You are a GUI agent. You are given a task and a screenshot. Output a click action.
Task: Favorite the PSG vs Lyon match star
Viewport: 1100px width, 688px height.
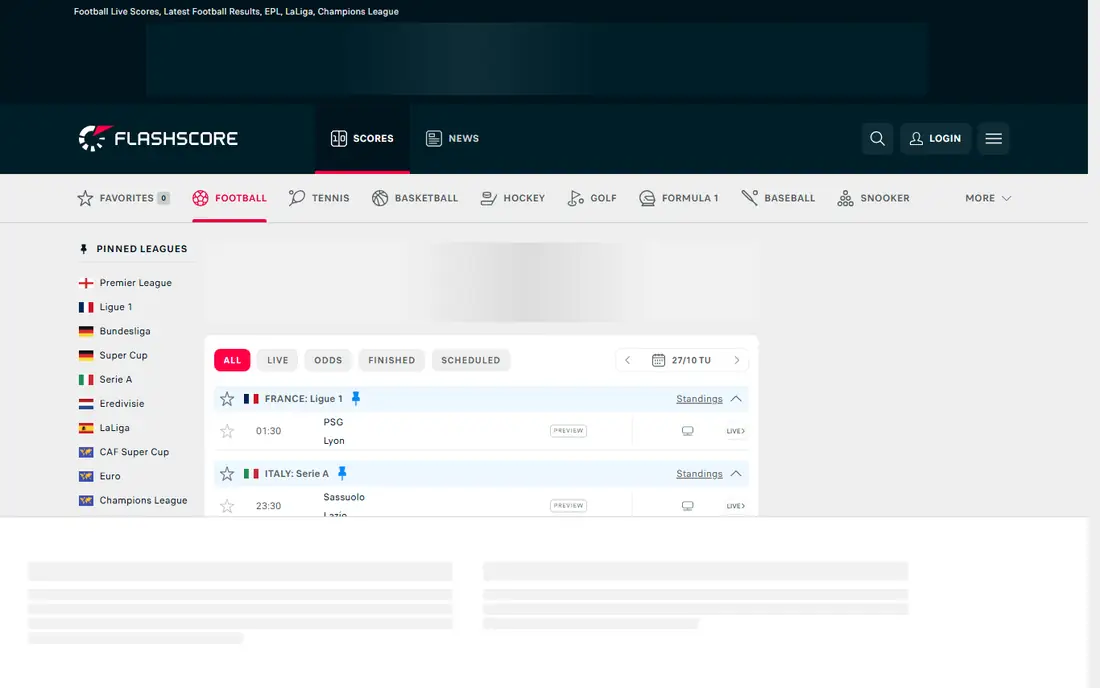[x=227, y=431]
